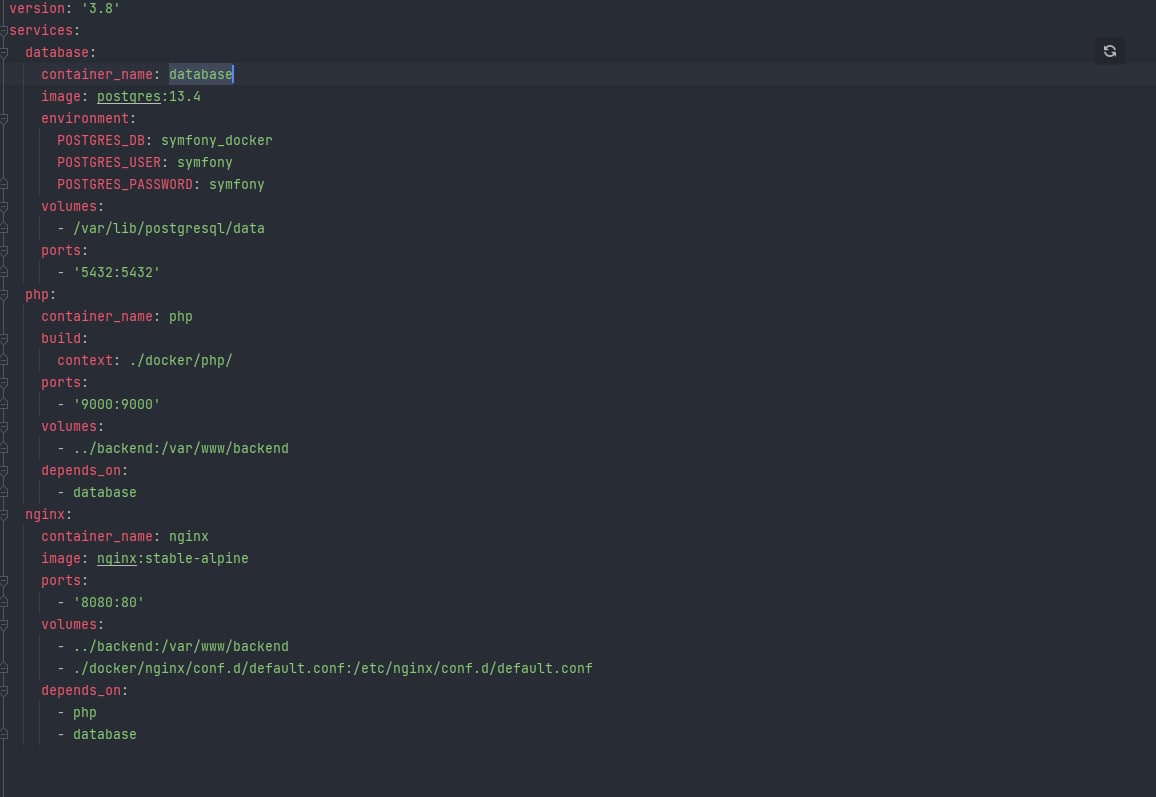
Task: Click the reload changes icon at top right
Action: click(1110, 51)
